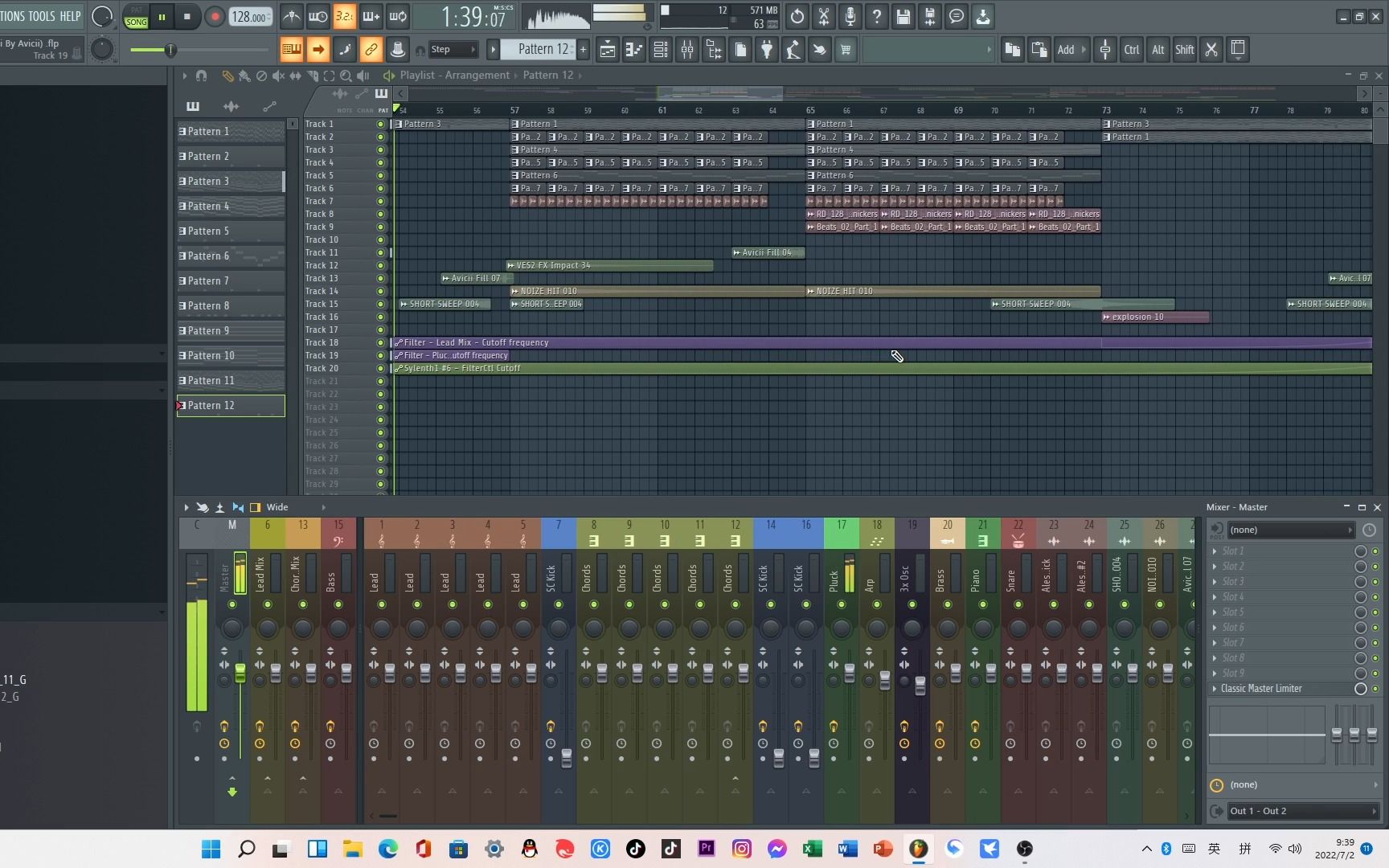This screenshot has height=868, width=1389.
Task: Toggle overdub blend recording icon
Action: (371, 16)
